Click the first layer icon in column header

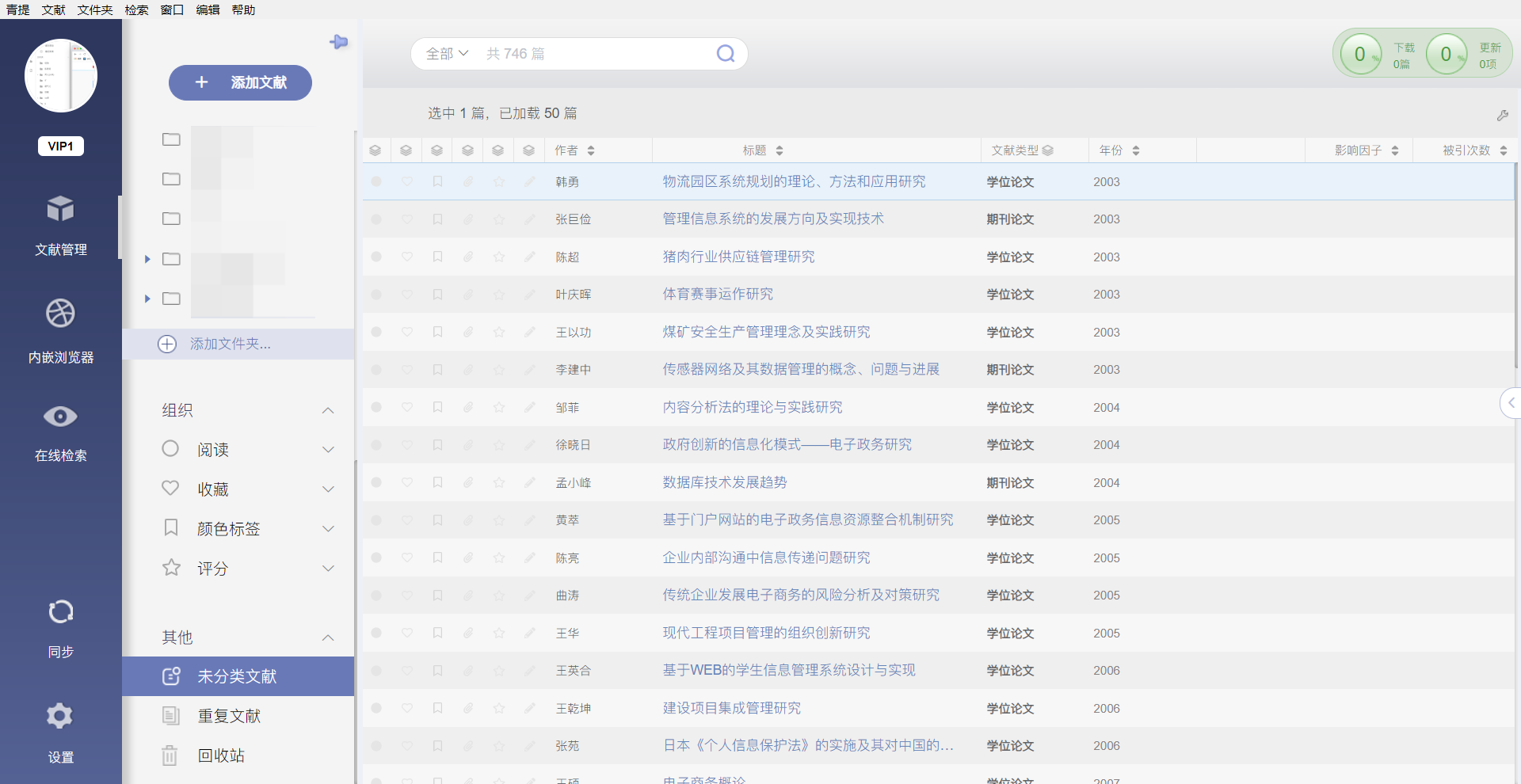(375, 150)
